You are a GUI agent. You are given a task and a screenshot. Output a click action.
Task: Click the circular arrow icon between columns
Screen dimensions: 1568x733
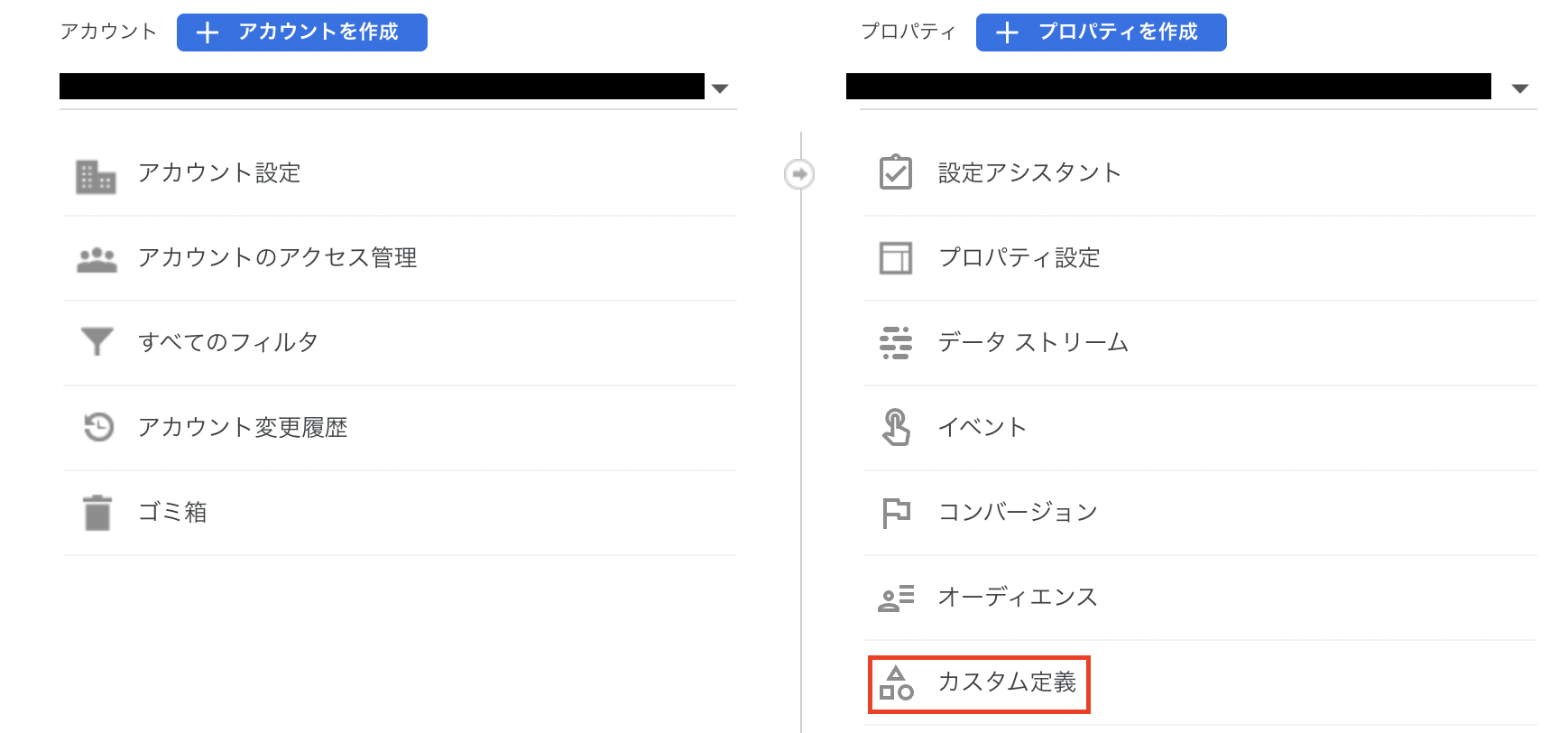799,174
